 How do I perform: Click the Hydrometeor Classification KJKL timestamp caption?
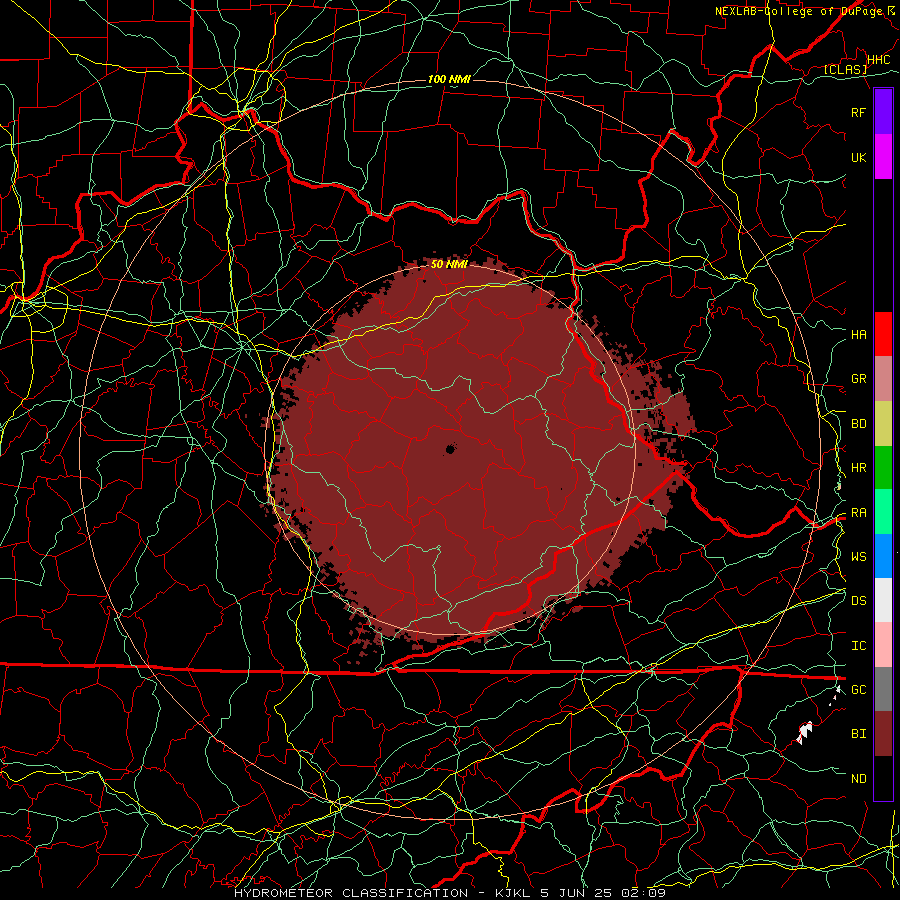(450, 893)
